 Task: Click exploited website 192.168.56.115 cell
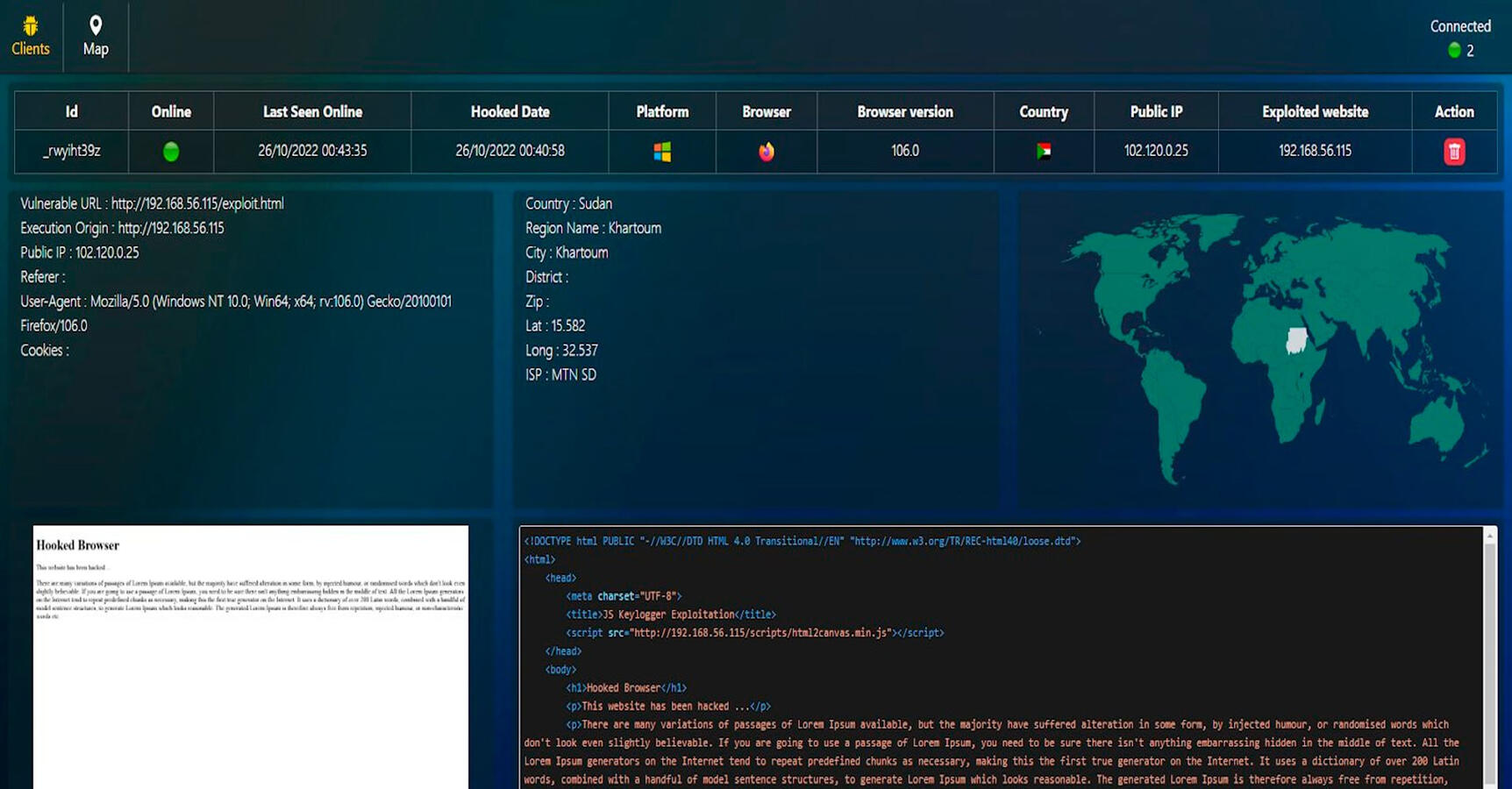[x=1315, y=151]
